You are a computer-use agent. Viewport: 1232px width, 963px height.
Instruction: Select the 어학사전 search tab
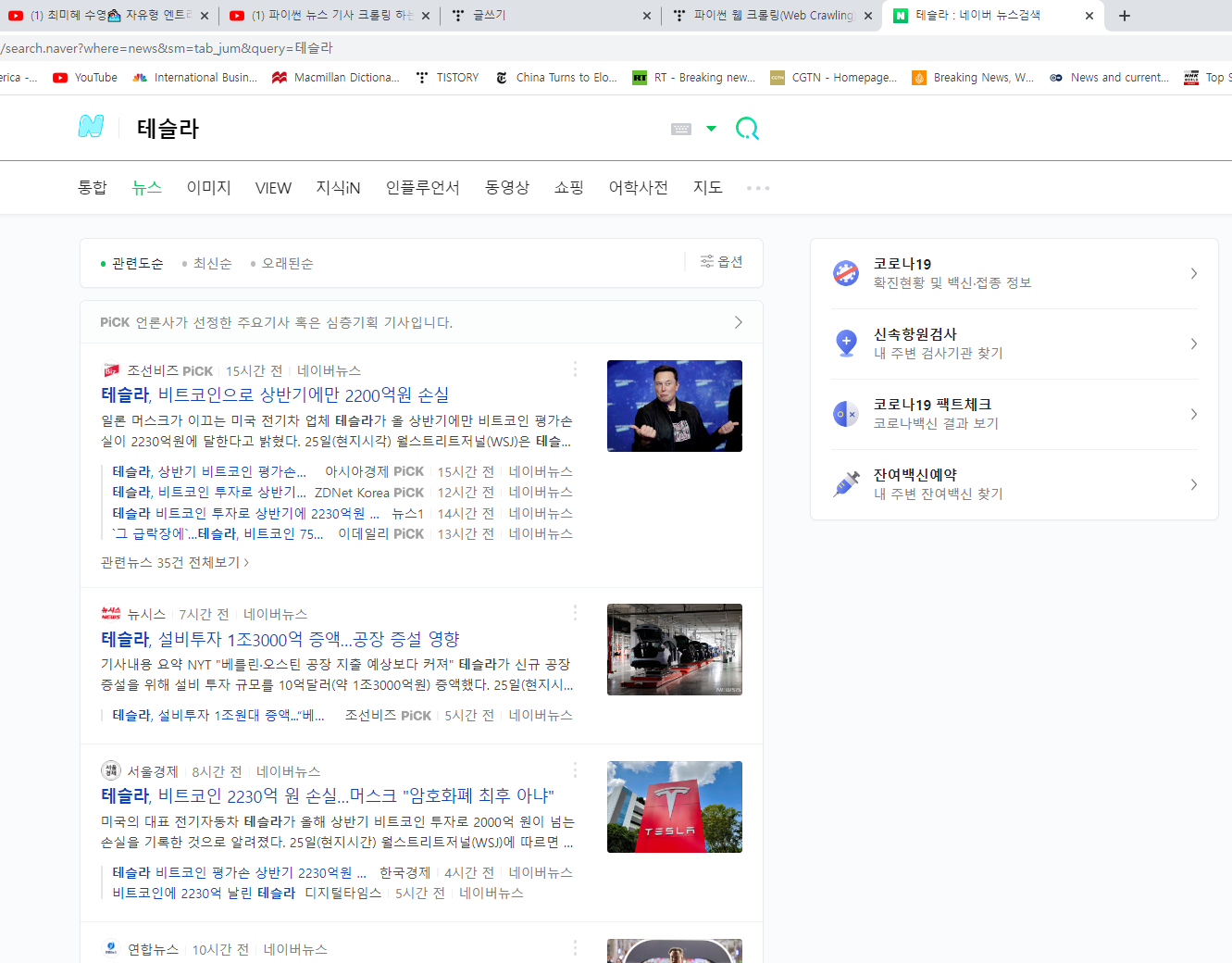639,188
